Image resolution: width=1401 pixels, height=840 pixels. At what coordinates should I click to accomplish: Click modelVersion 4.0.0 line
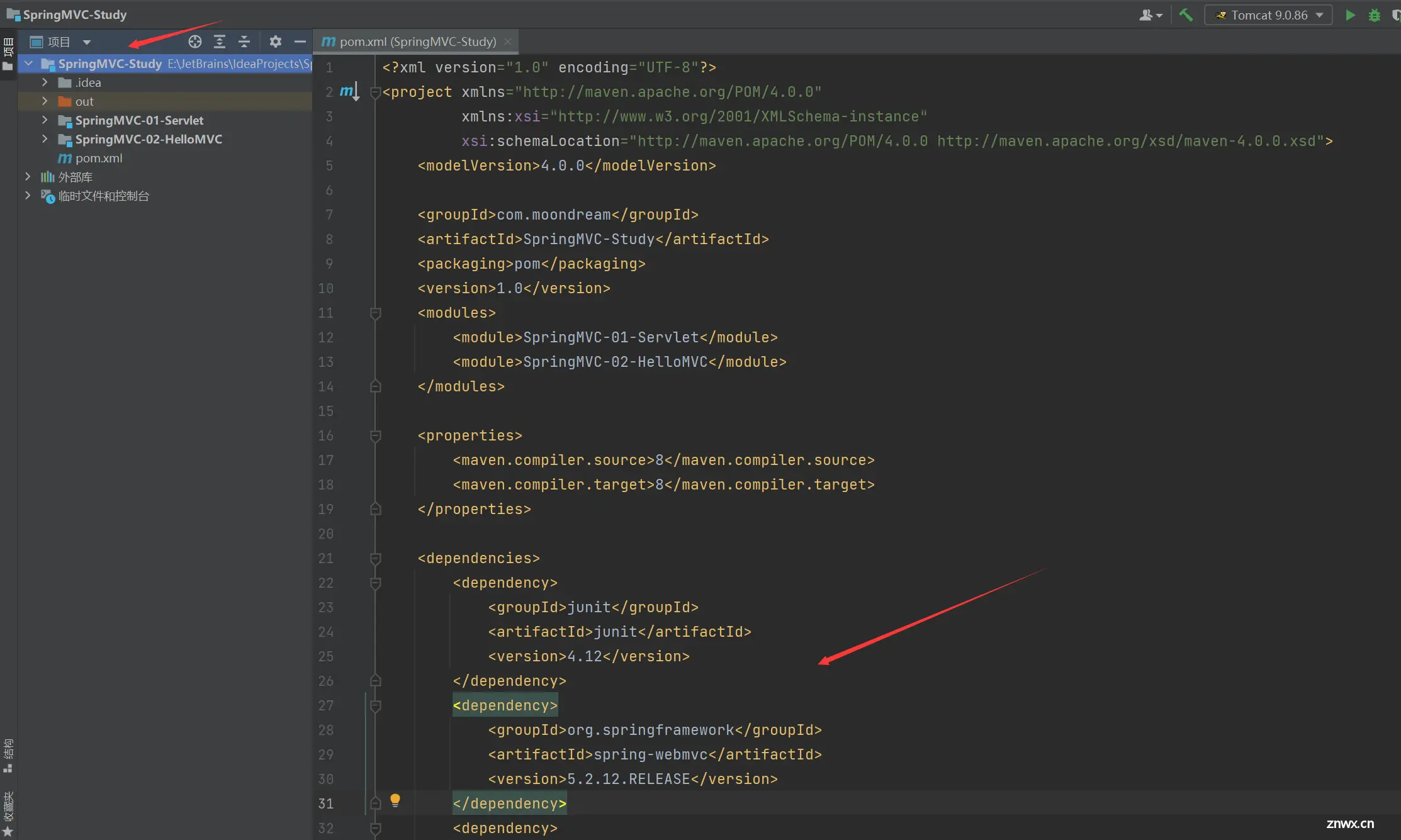coord(566,165)
